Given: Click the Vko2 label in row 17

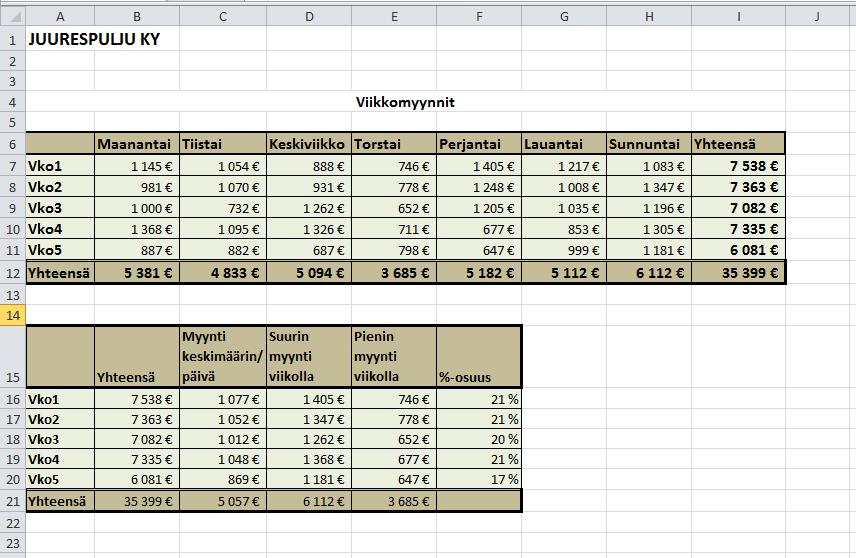Looking at the screenshot, I should click(60, 419).
